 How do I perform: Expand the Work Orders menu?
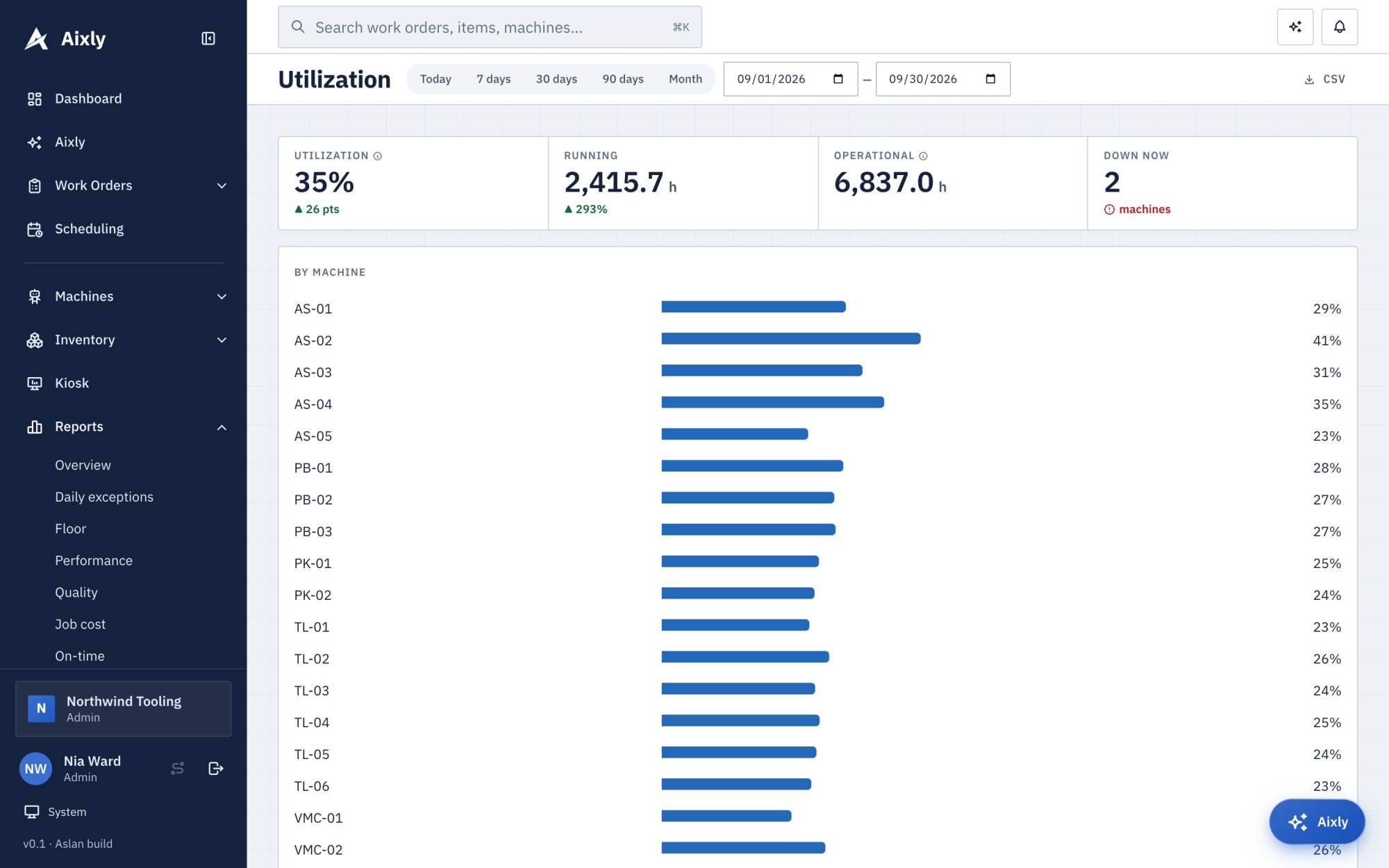(x=124, y=185)
